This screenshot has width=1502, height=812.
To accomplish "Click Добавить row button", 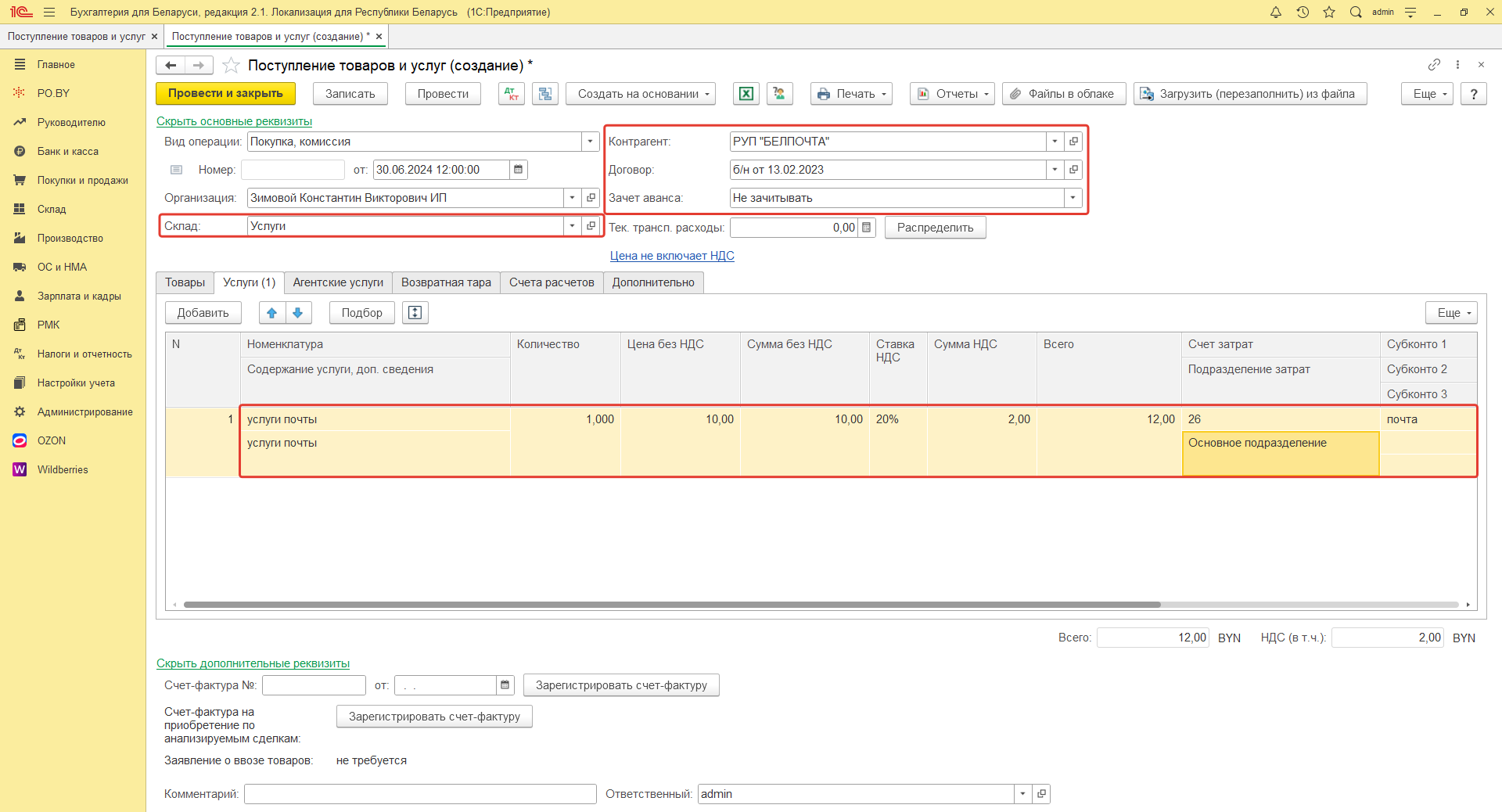I will point(203,313).
